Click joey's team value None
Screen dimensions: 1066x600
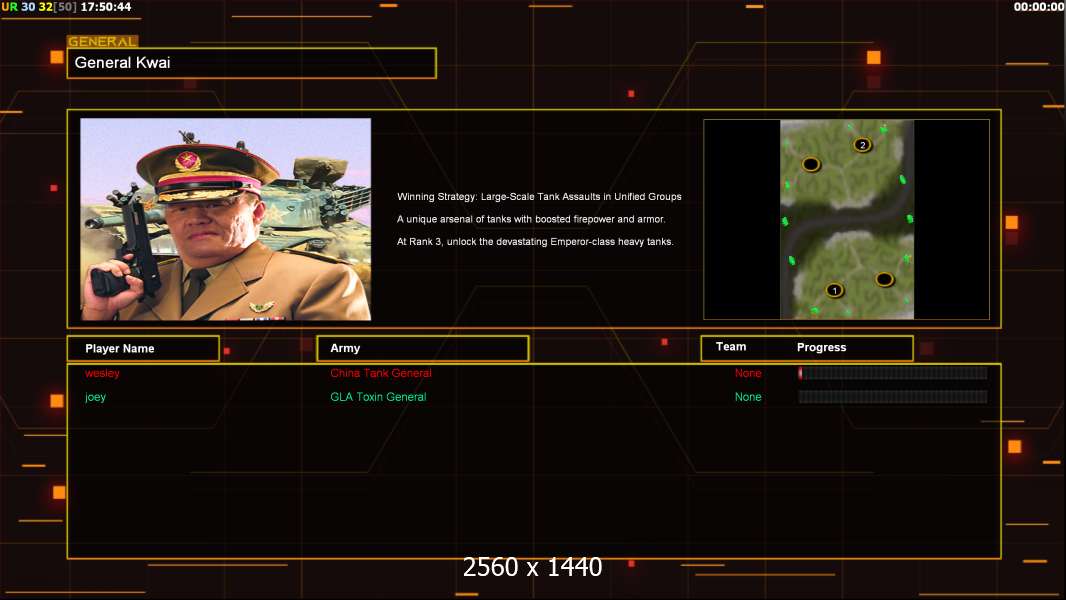748,397
